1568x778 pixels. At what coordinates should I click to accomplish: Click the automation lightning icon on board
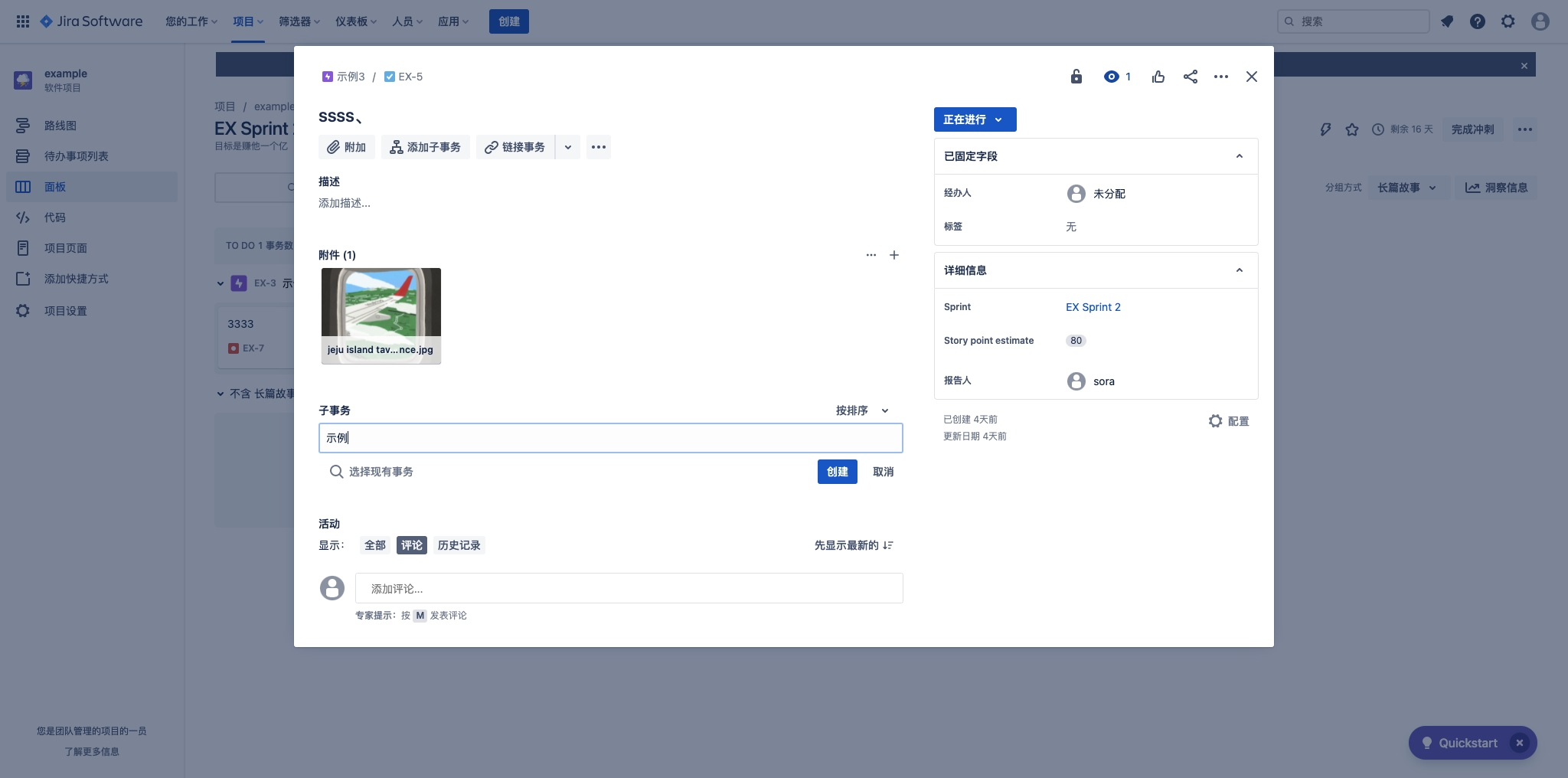[1325, 129]
